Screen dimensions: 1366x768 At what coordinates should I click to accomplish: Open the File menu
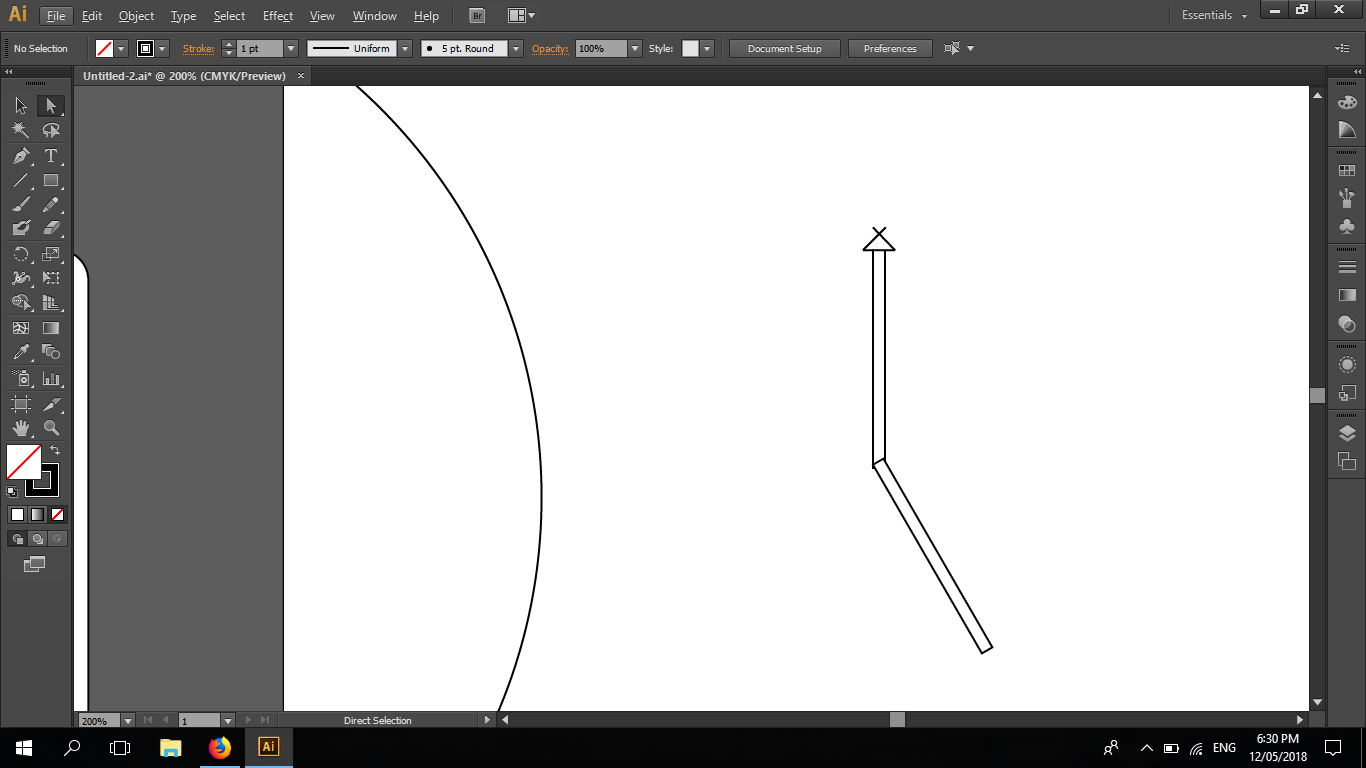pyautogui.click(x=56, y=16)
